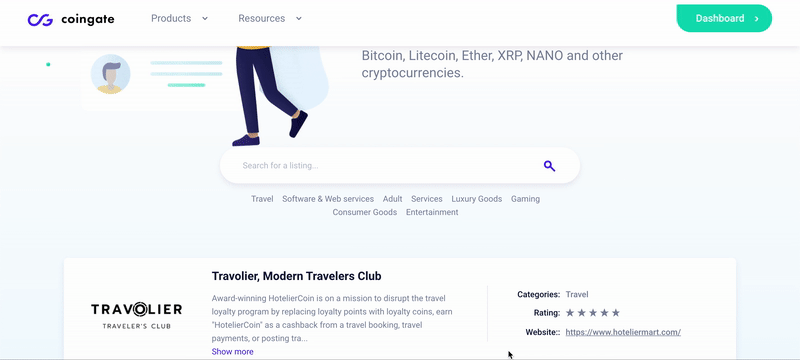The width and height of the screenshot is (800, 360).
Task: Open the Travolier, Modern Travelers Club title
Action: (296, 276)
